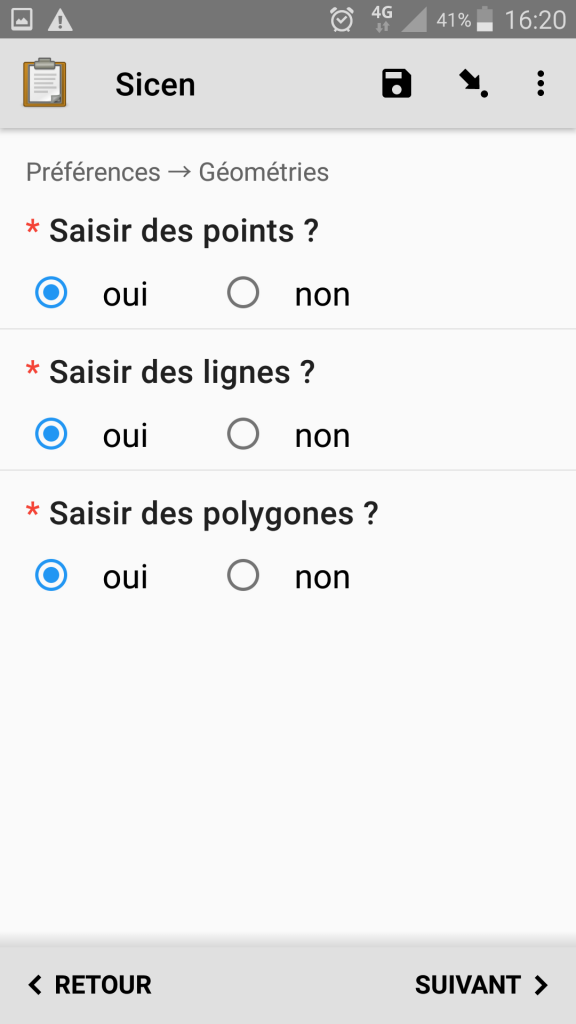The height and width of the screenshot is (1024, 576).
Task: Tap the clipboard app icon beside Sicen
Action: 44,83
